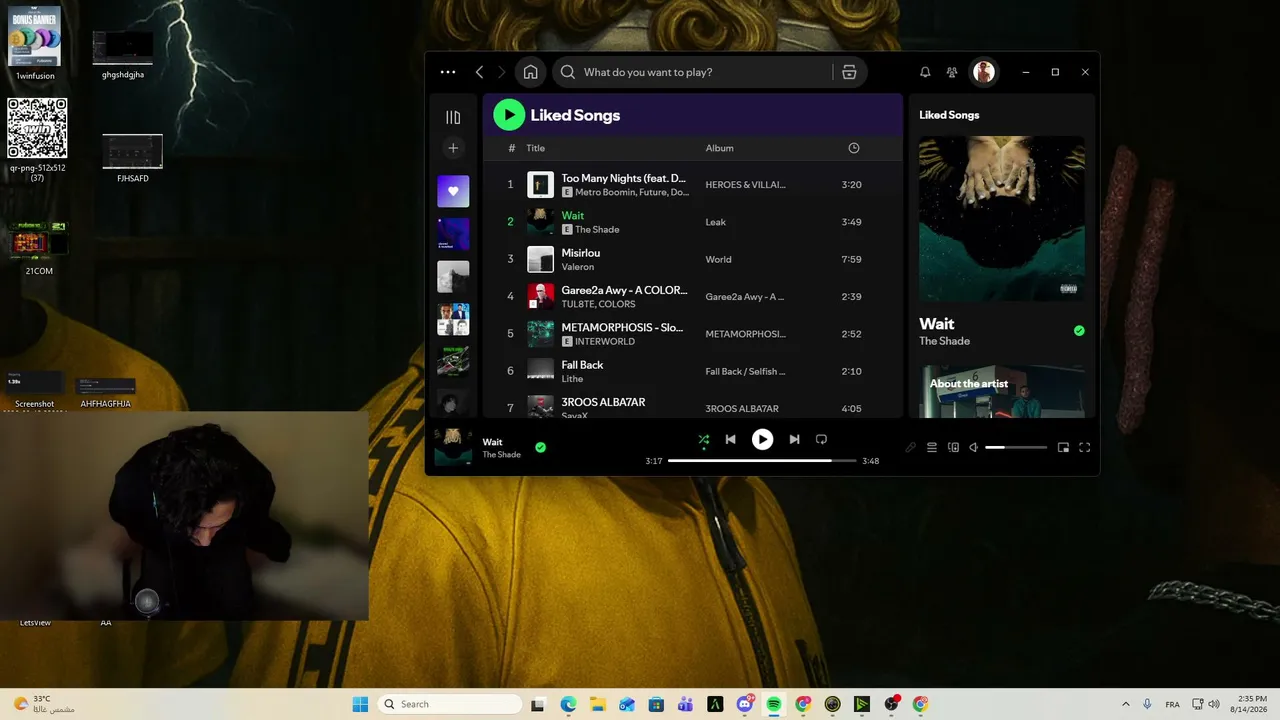Toggle the liked checkmark in the player bar

[541, 447]
